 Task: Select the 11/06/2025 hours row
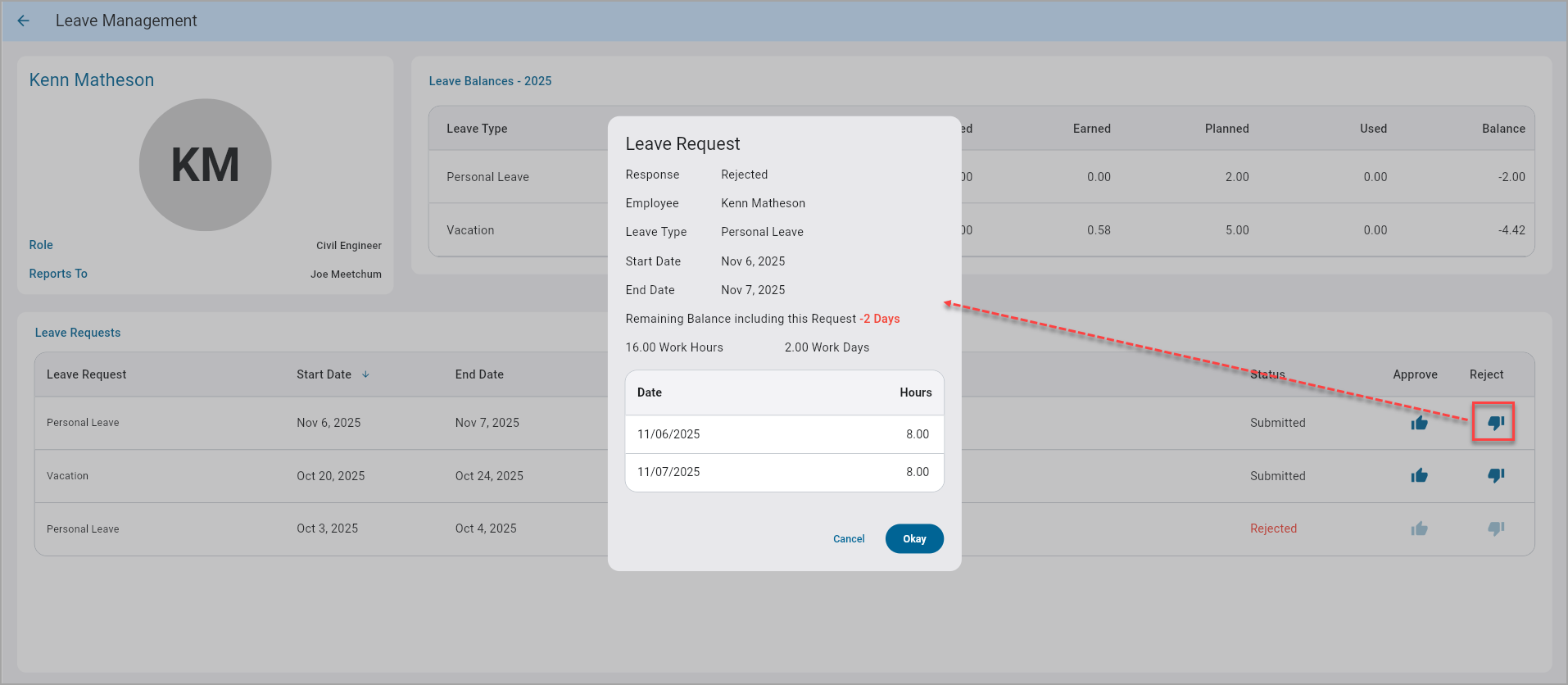click(x=784, y=434)
